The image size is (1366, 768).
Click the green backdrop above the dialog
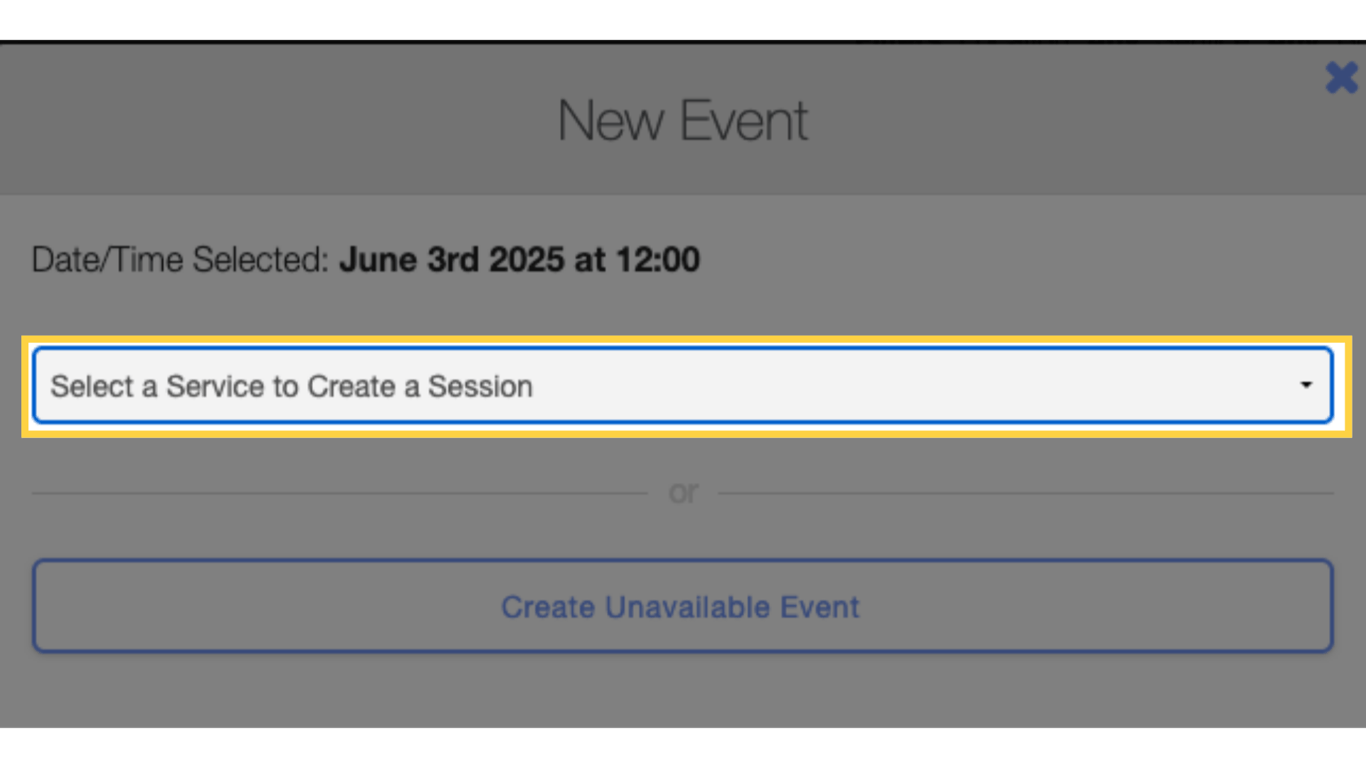tap(683, 18)
